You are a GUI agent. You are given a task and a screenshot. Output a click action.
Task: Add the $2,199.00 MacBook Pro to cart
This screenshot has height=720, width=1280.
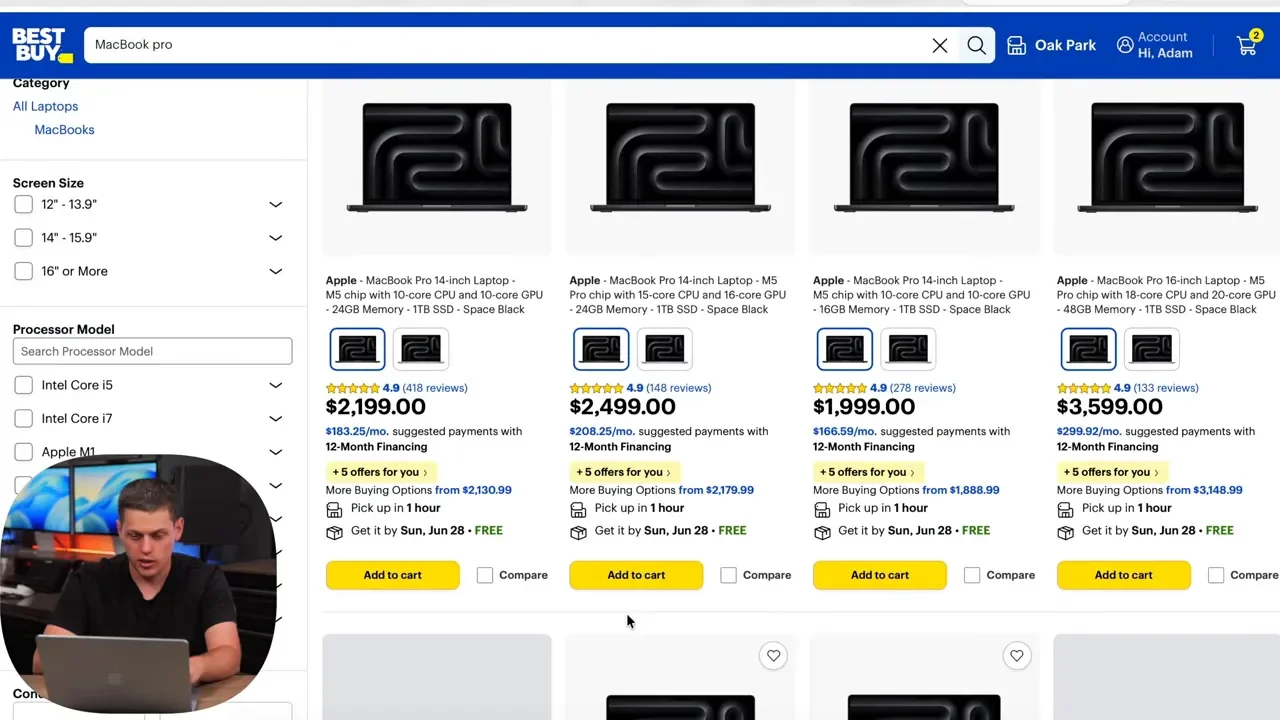[x=393, y=575]
